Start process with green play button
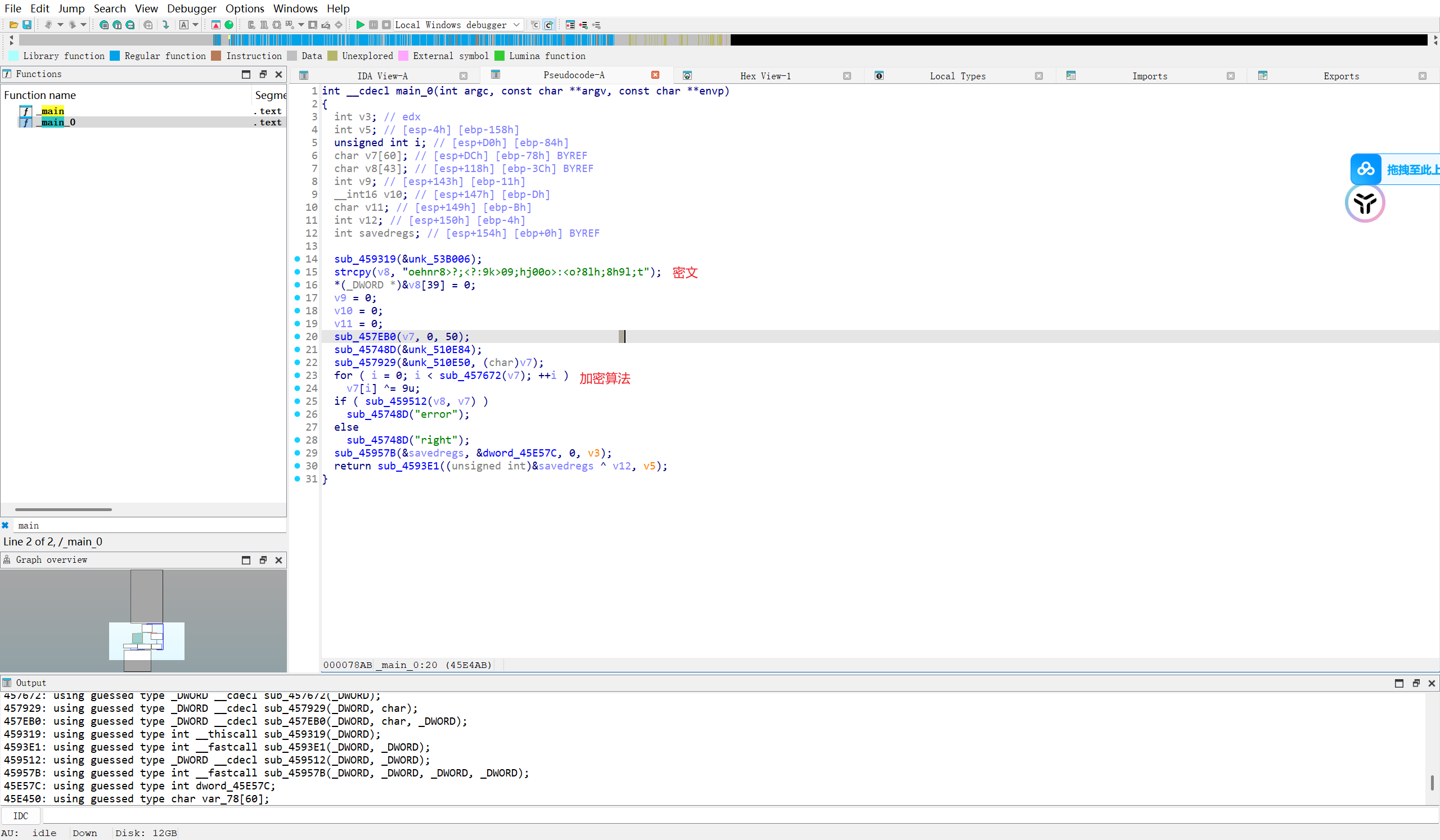The height and width of the screenshot is (840, 1440). tap(360, 25)
